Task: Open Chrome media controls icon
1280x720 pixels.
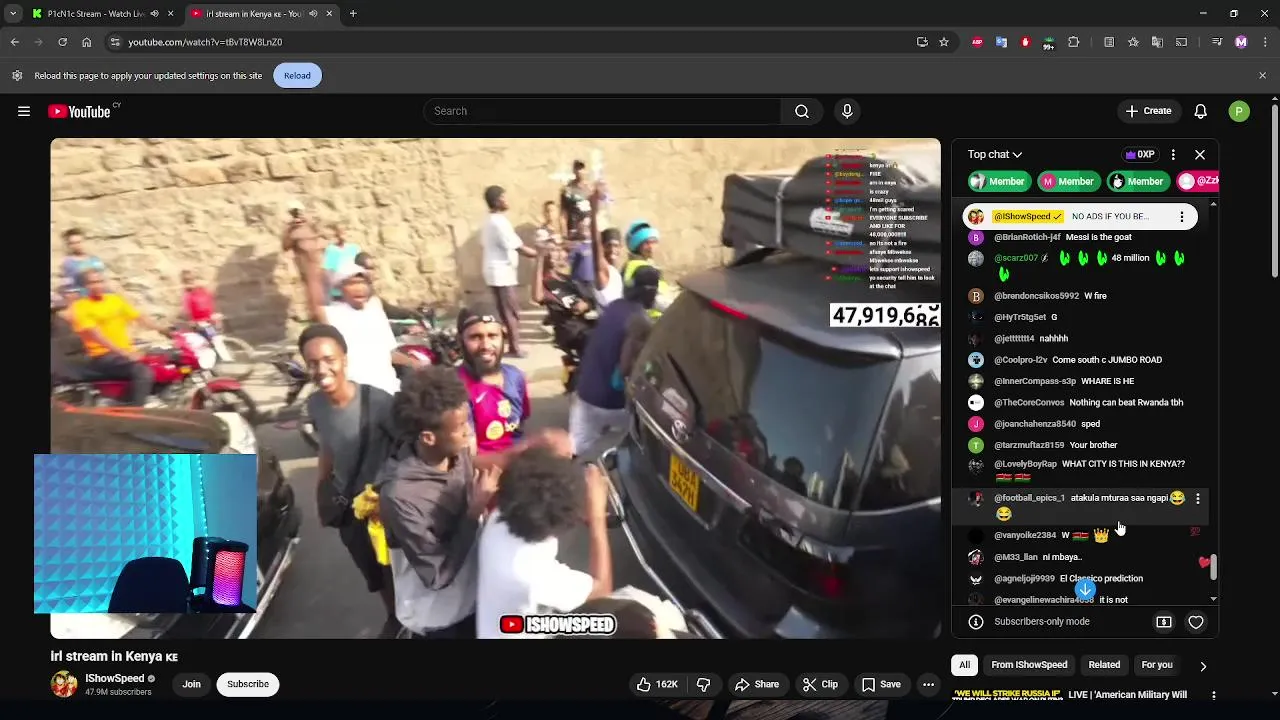Action: 1217,42
